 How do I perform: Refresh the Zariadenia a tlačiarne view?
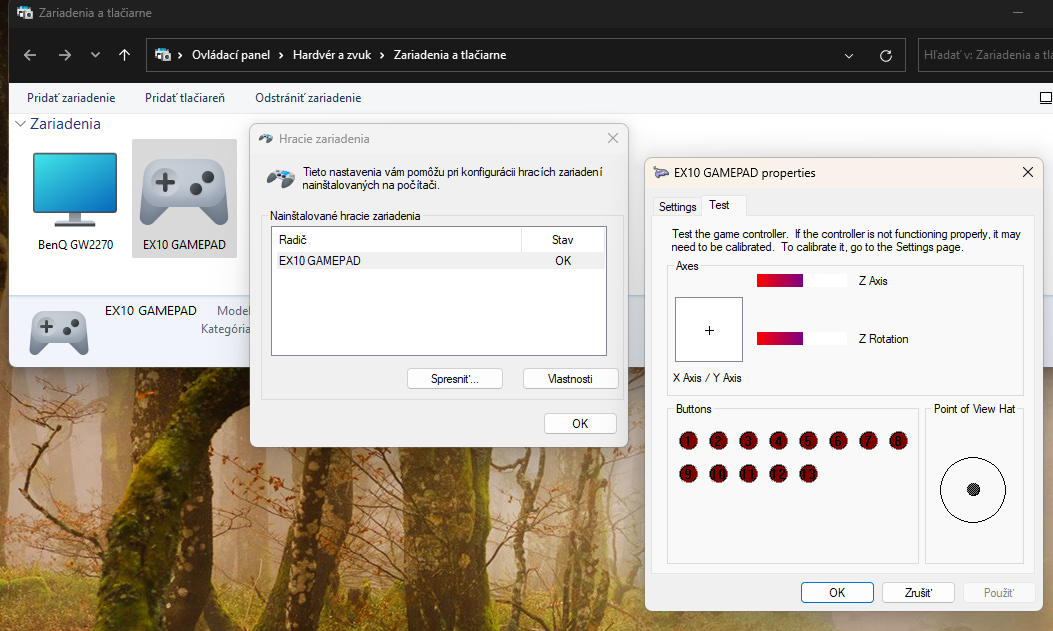pos(885,55)
